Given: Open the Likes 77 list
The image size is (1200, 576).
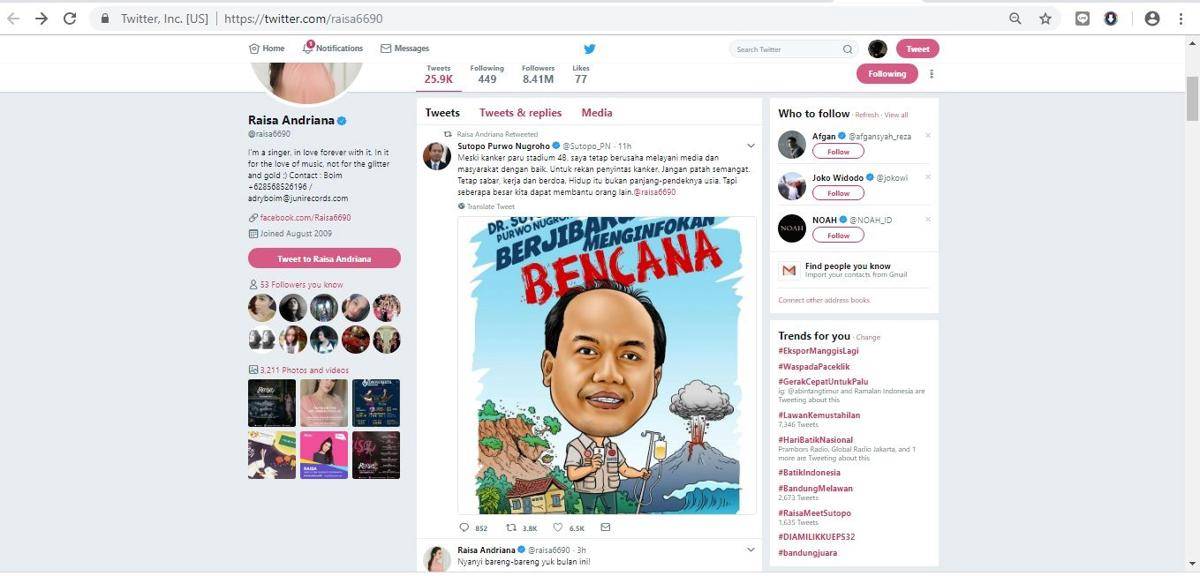Looking at the screenshot, I should point(581,74).
